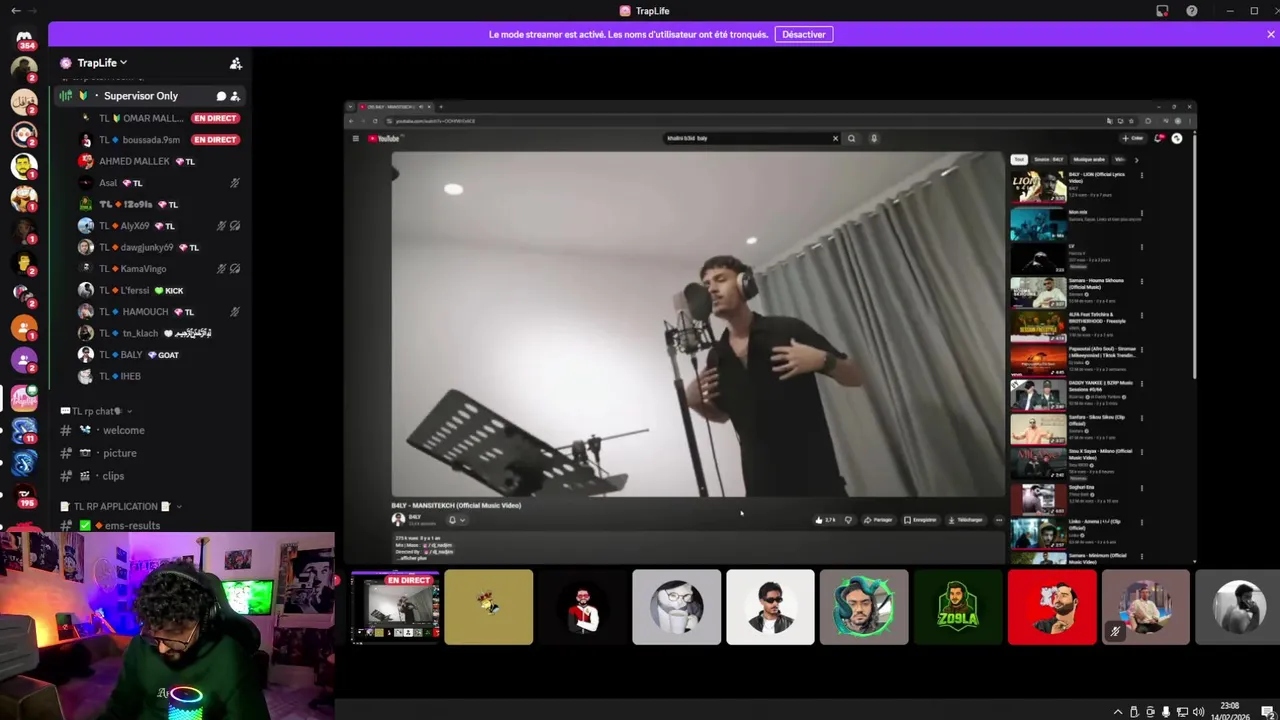Show hidden system tray icons chevron
Image resolution: width=1280 pixels, height=720 pixels.
click(1118, 712)
